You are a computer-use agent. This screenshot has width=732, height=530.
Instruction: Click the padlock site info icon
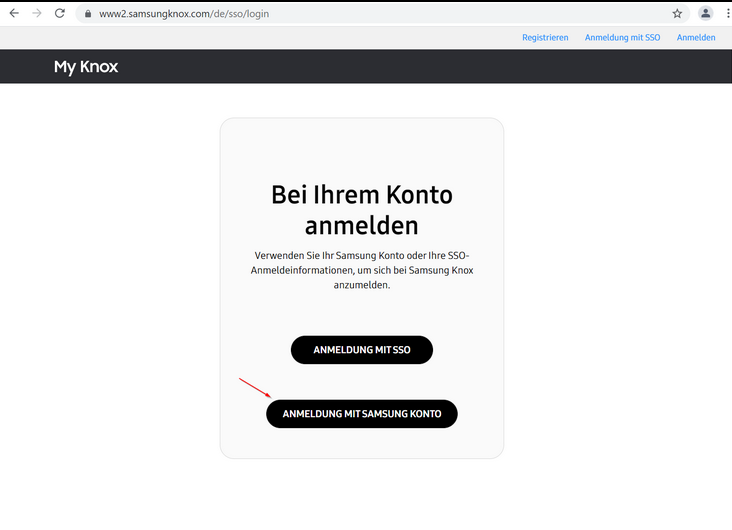point(88,14)
